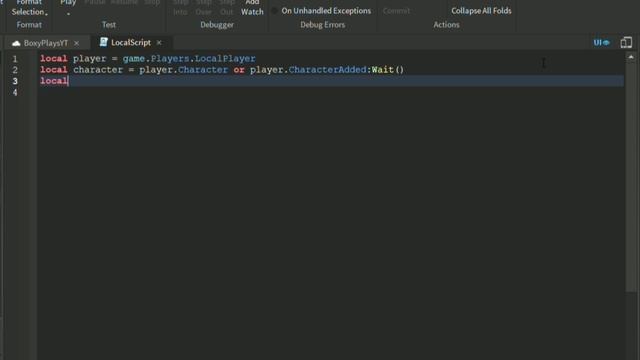This screenshot has height=360, width=640.
Task: Click line number 4 in the gutter
Action: click(15, 93)
